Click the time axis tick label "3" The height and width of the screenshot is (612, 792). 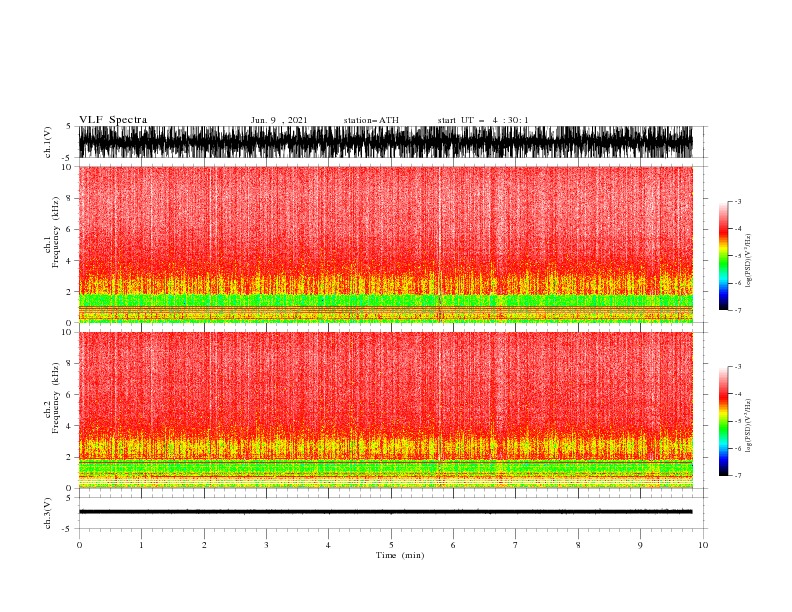pyautogui.click(x=266, y=545)
